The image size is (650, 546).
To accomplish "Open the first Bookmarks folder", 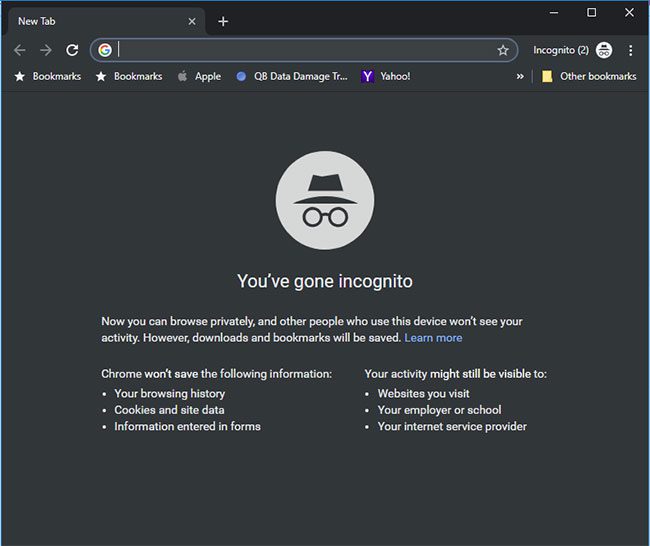I will coord(47,76).
